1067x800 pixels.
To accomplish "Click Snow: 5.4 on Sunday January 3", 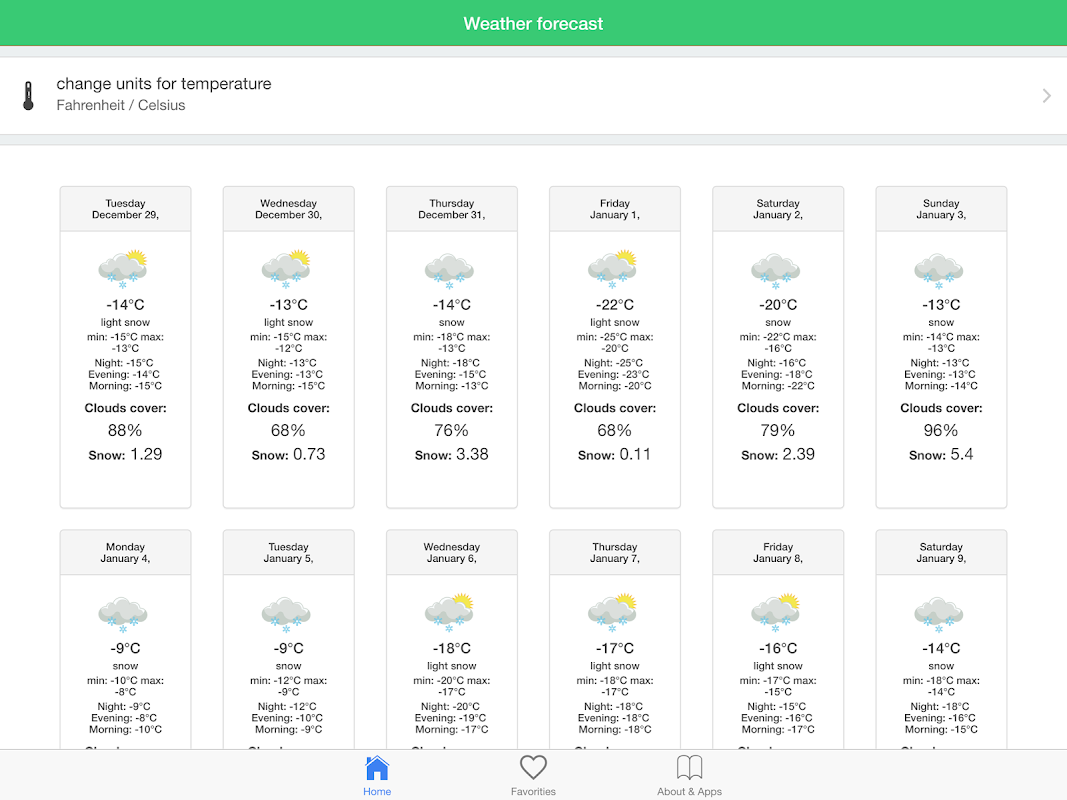I will click(941, 454).
